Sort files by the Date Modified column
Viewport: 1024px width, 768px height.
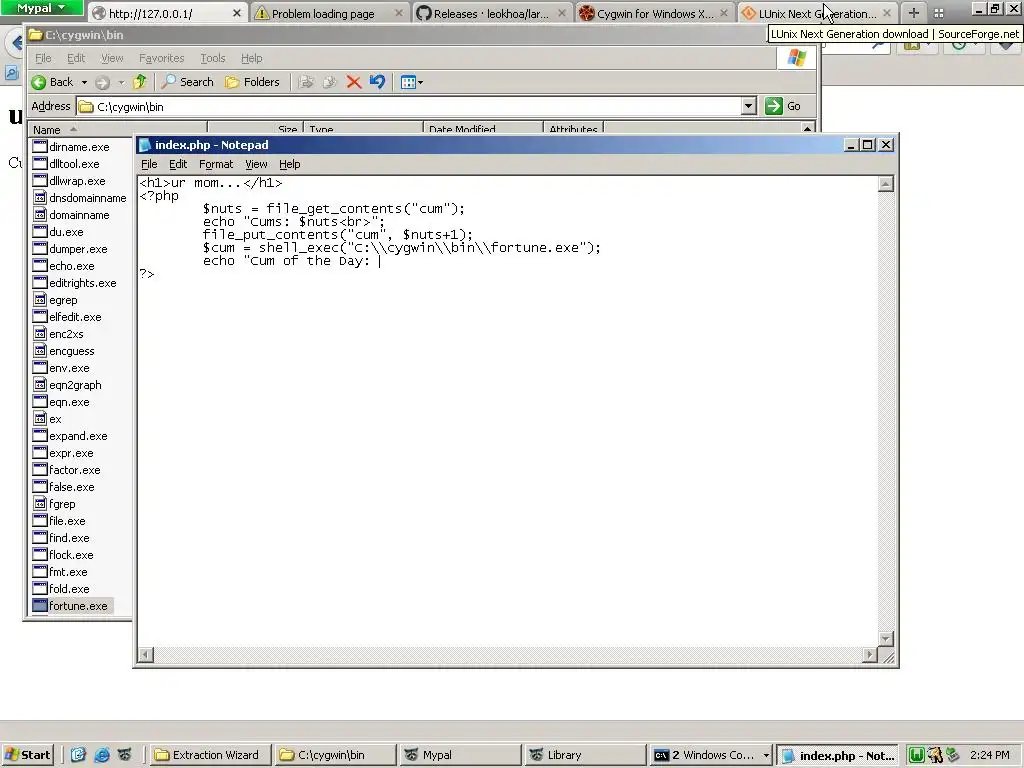(483, 129)
